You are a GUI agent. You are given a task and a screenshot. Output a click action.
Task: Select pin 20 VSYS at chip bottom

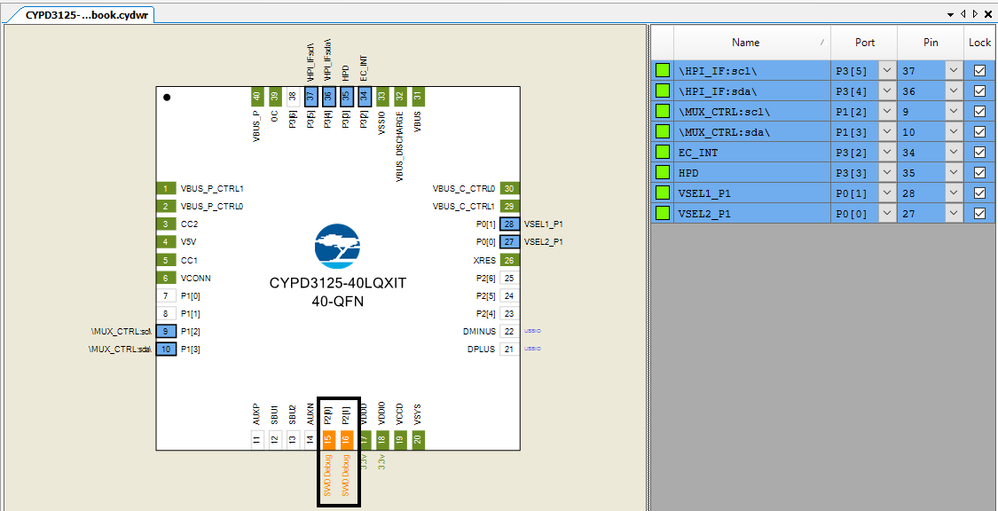pos(418,440)
